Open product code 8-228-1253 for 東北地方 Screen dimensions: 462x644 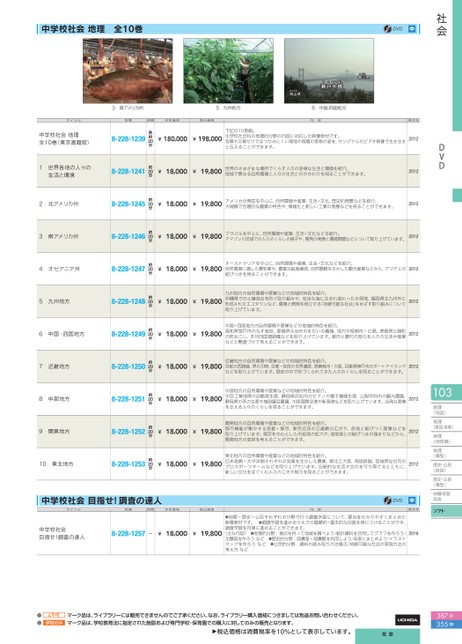pyautogui.click(x=128, y=464)
